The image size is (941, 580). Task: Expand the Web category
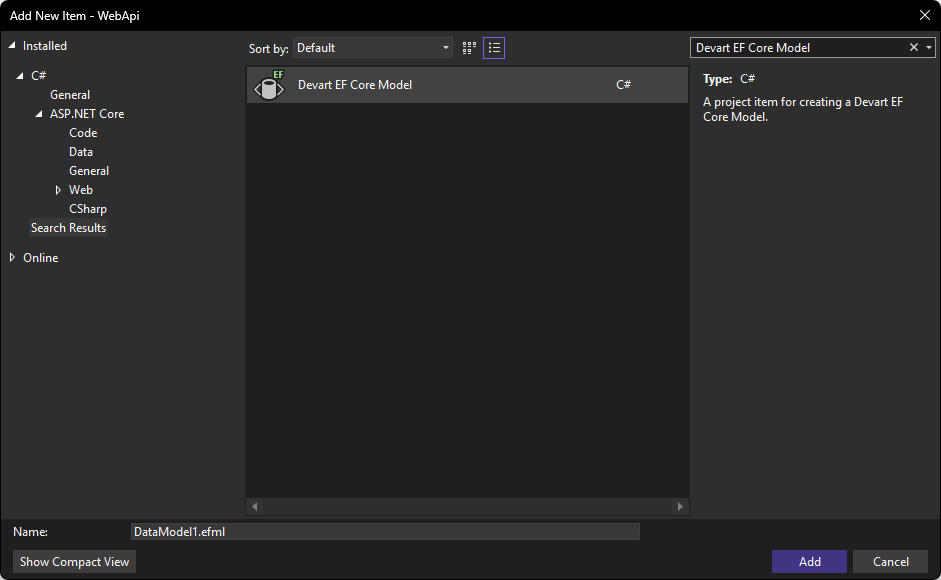[x=58, y=189]
